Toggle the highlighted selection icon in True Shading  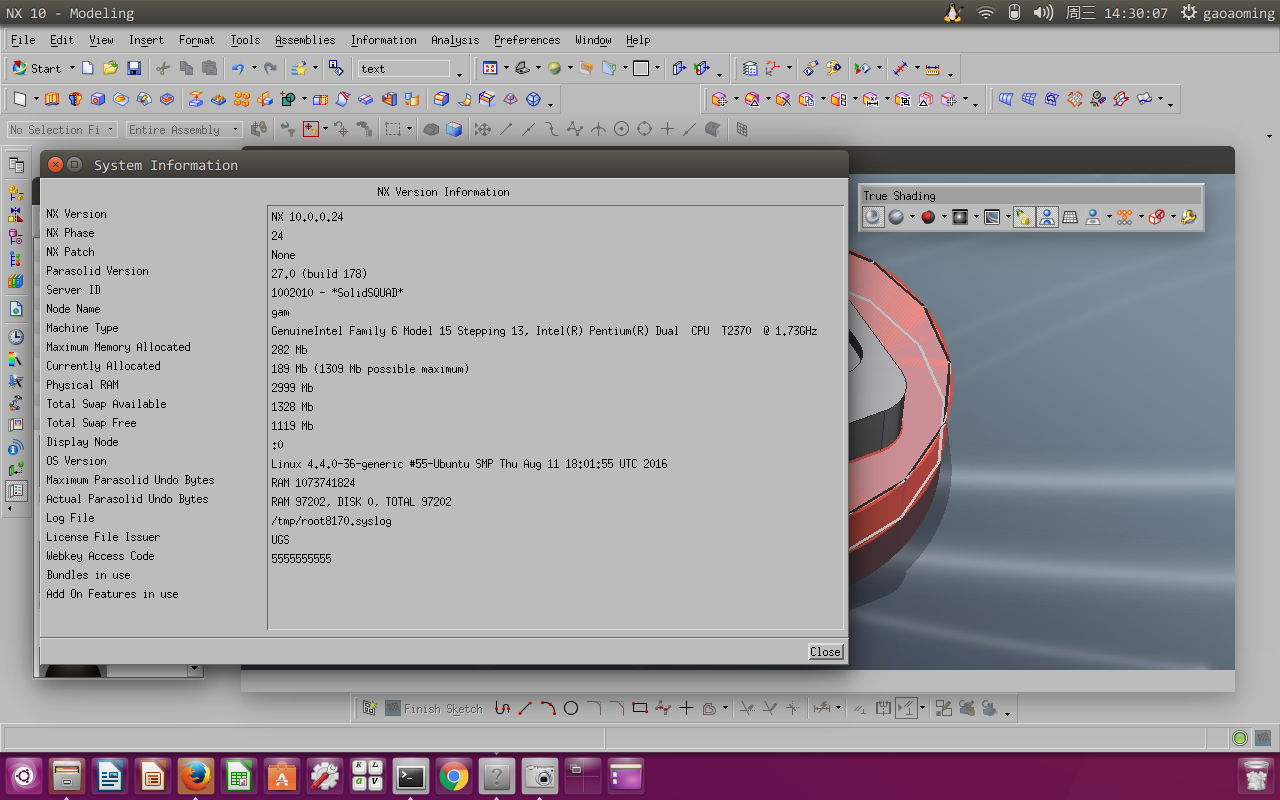point(1023,216)
